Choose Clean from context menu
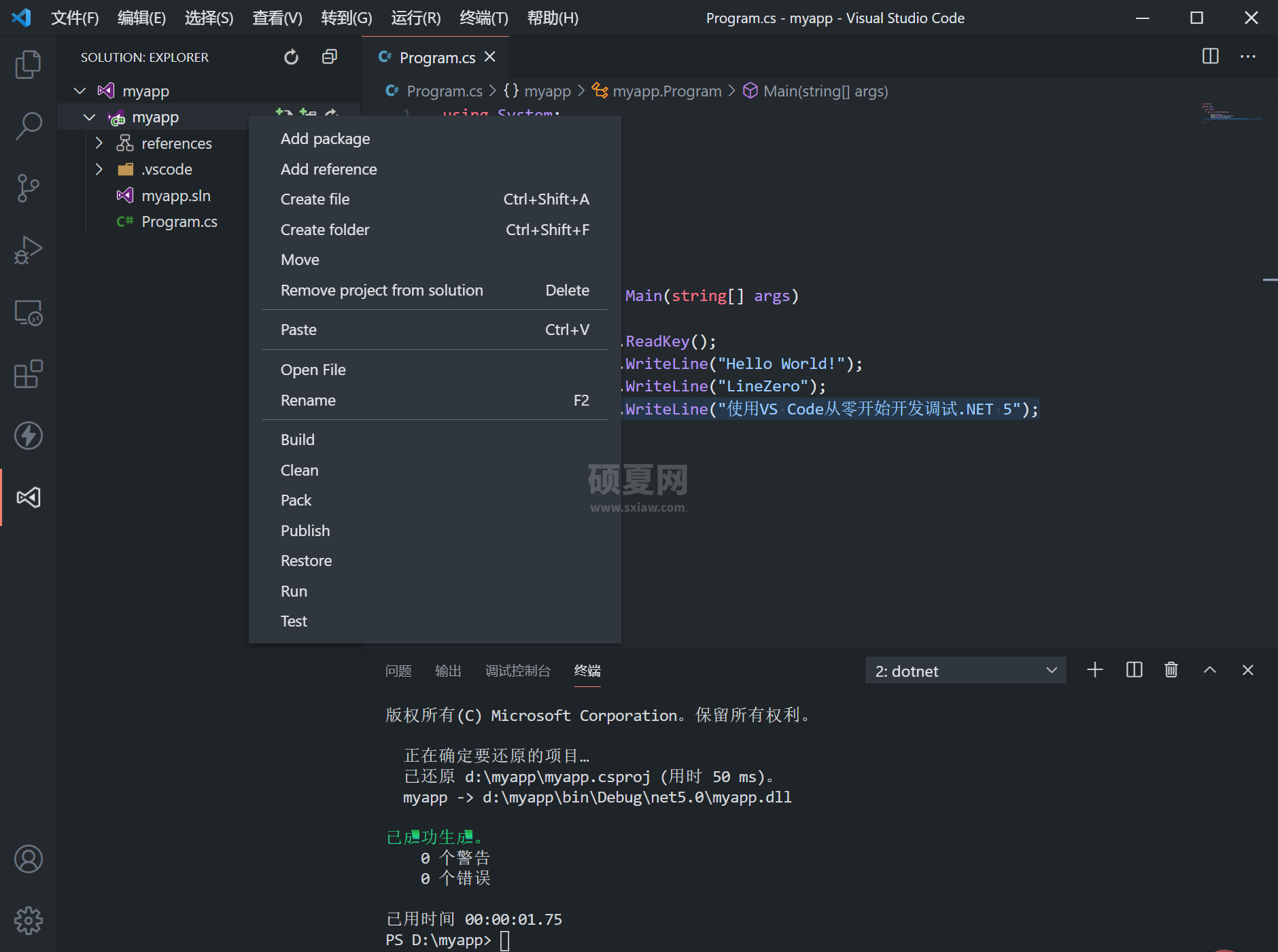This screenshot has height=952, width=1278. [435, 470]
